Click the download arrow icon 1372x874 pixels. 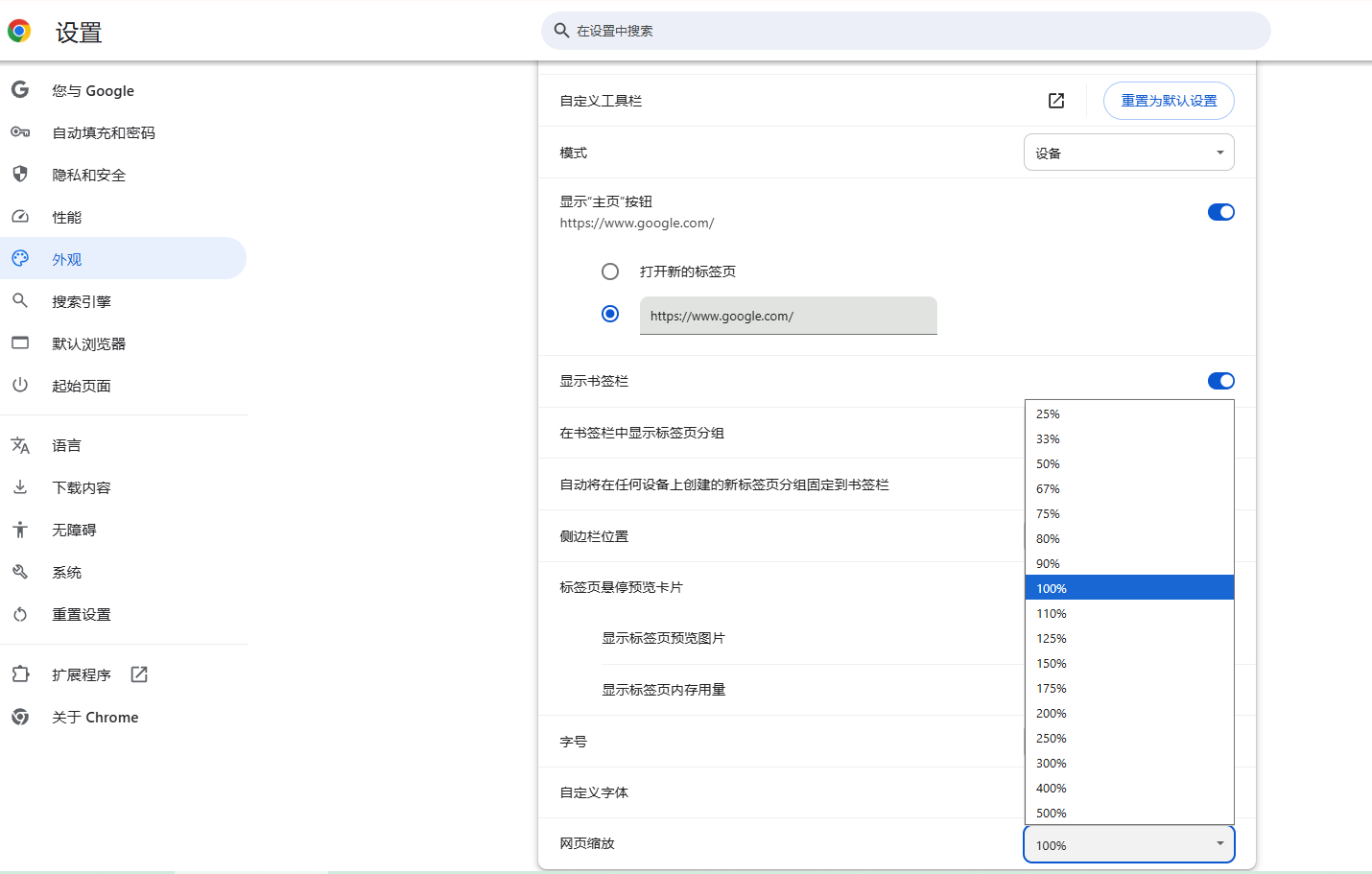pos(20,487)
